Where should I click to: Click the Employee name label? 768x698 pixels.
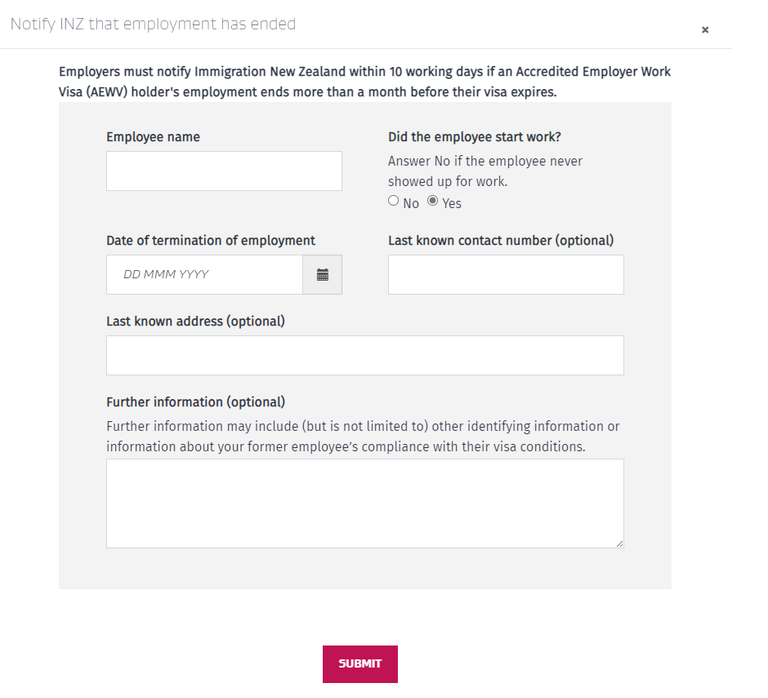click(x=153, y=137)
